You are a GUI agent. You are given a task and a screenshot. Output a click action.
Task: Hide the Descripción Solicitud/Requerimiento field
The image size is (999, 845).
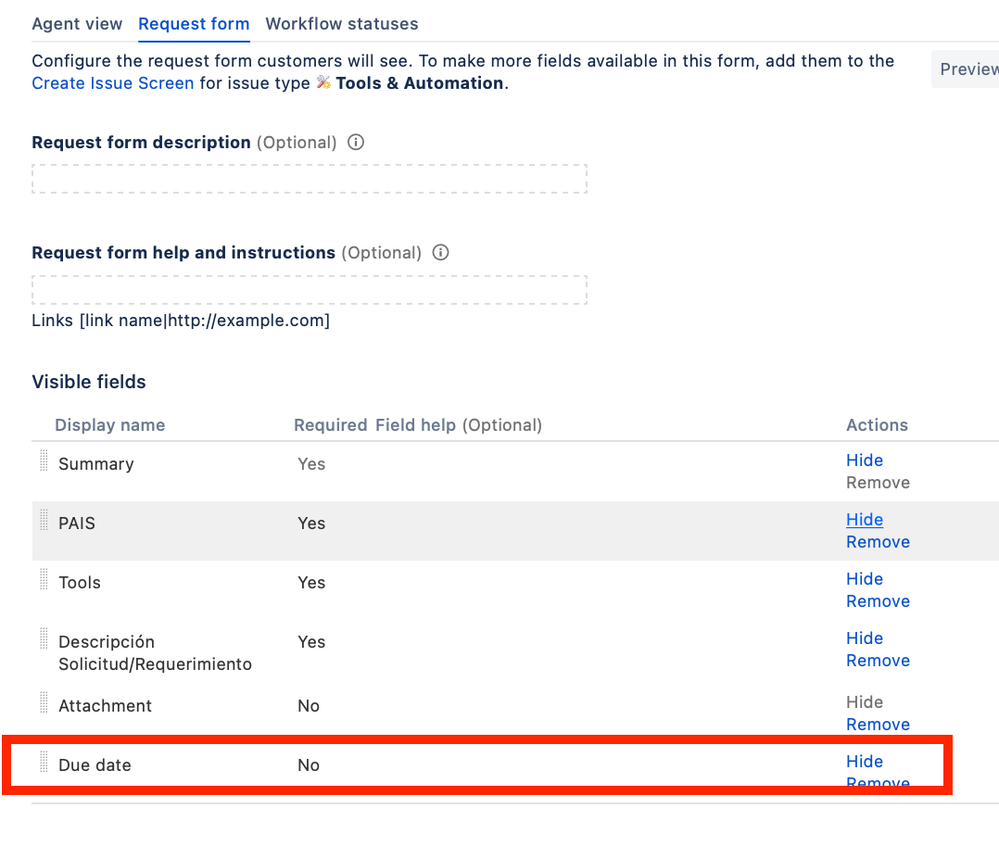864,639
